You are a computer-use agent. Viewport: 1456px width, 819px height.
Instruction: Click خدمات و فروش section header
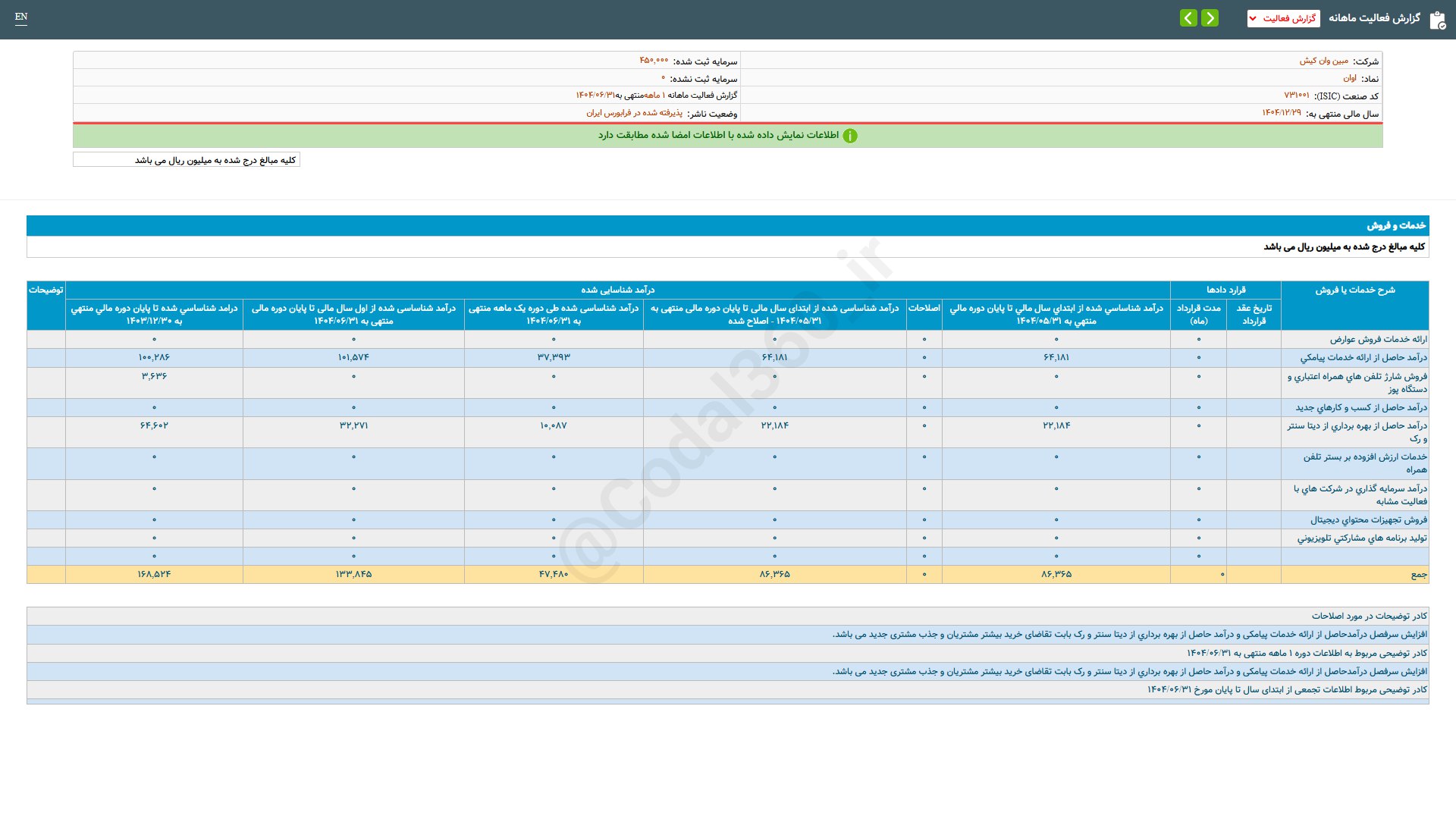[x=1395, y=225]
